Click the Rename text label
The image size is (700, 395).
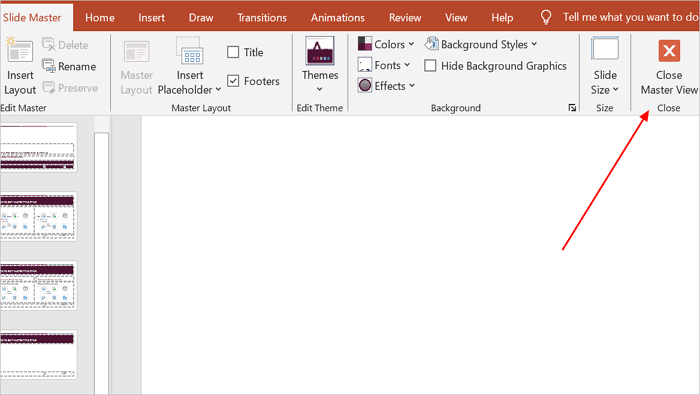[x=77, y=67]
